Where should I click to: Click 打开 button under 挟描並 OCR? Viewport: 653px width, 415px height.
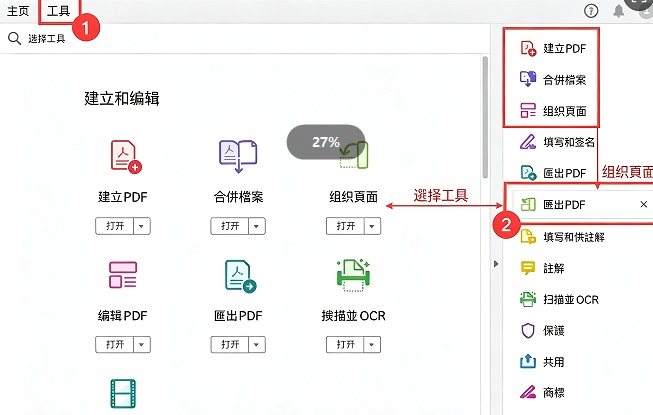point(345,345)
